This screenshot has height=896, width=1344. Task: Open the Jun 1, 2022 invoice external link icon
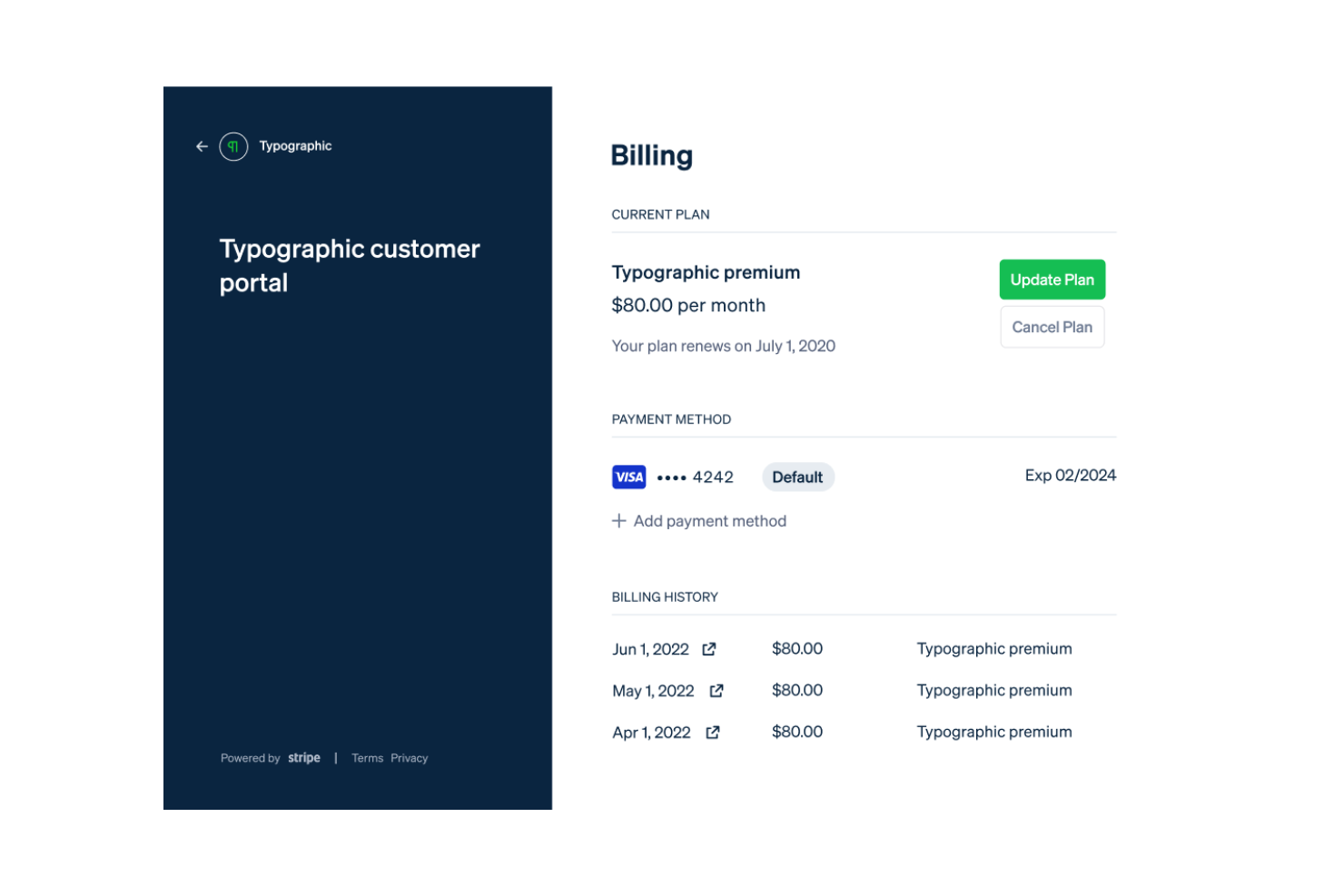(709, 648)
